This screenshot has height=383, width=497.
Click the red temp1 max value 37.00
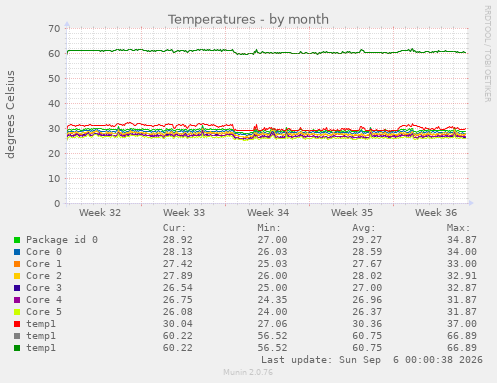[x=462, y=324]
